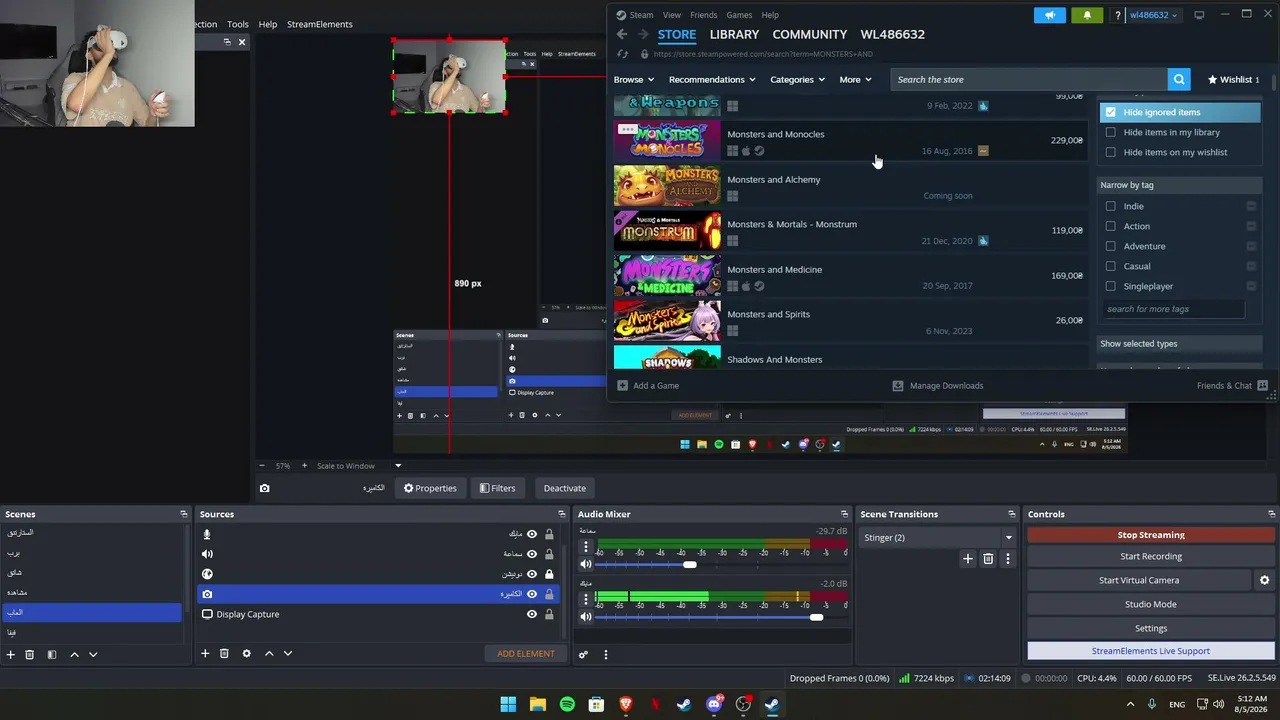Open OBS Settings button
1280x720 pixels.
coord(1151,628)
